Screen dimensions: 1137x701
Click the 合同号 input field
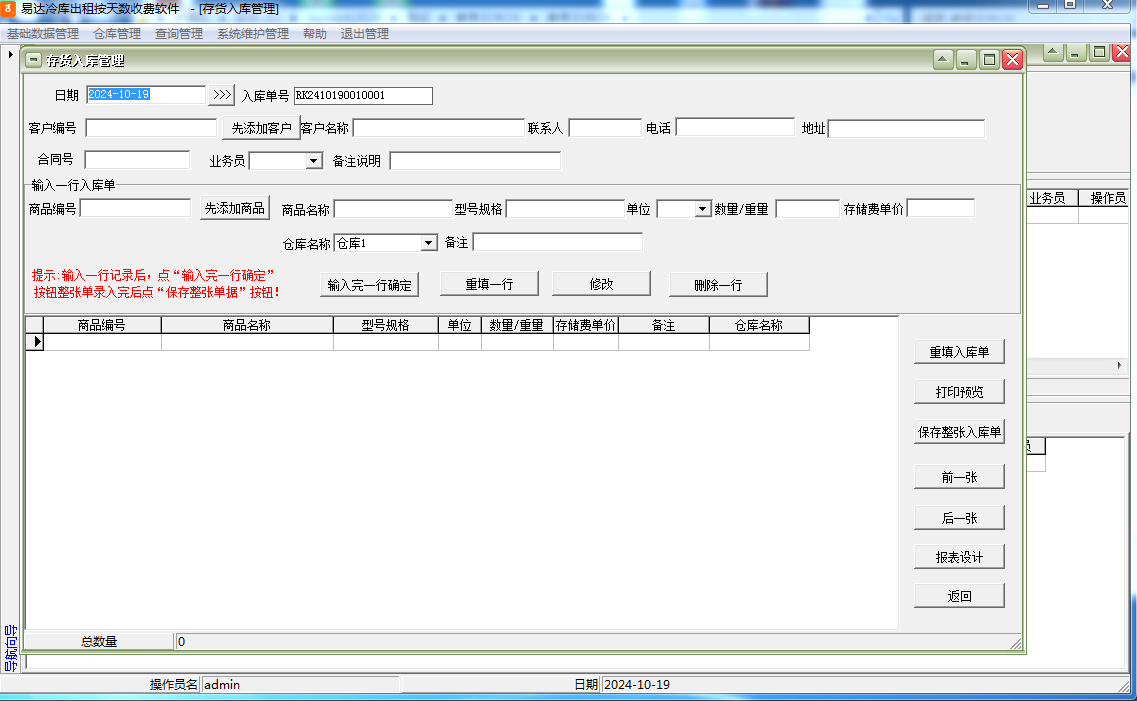[137, 159]
